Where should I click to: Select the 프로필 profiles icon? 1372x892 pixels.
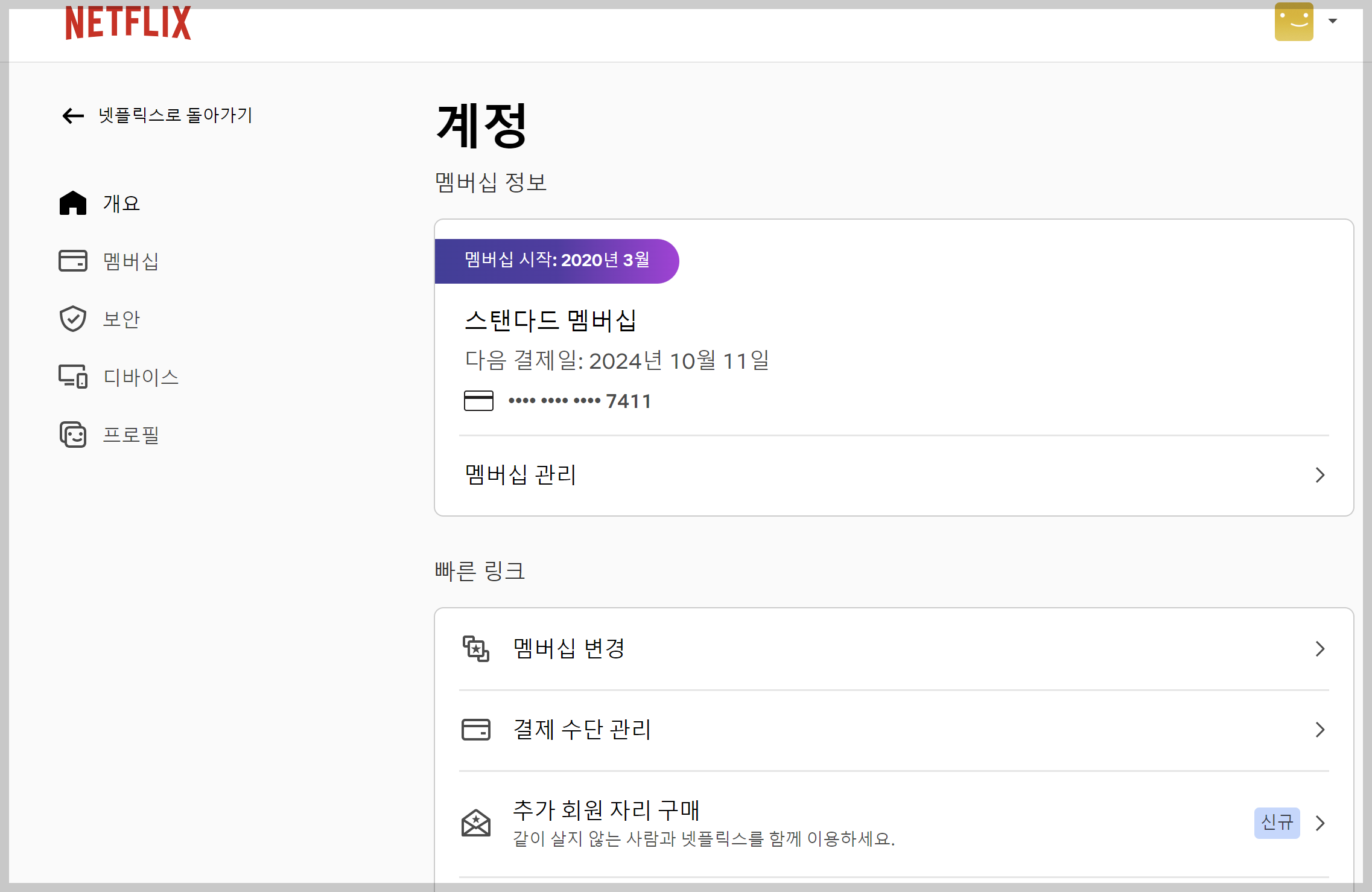(x=73, y=434)
